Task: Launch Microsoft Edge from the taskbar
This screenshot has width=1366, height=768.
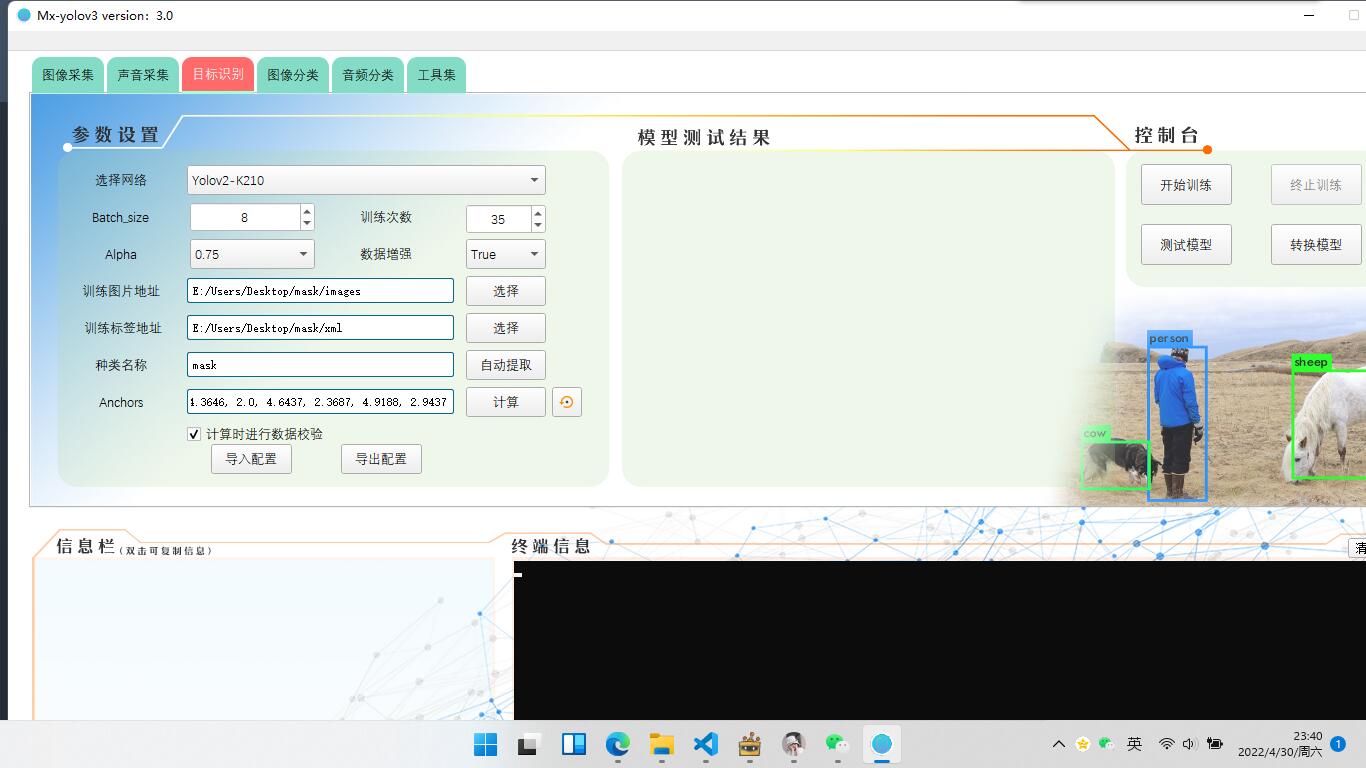Action: pos(617,744)
